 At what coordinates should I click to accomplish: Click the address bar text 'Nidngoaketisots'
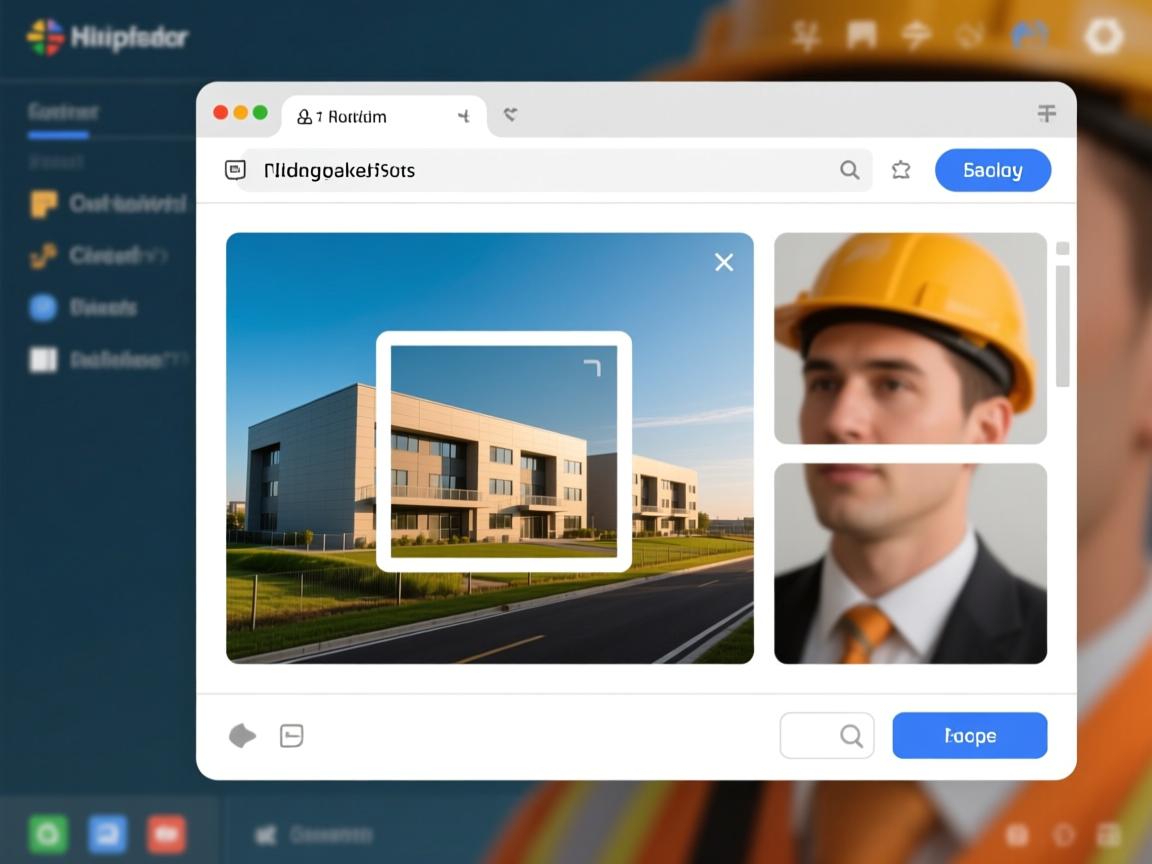click(339, 171)
